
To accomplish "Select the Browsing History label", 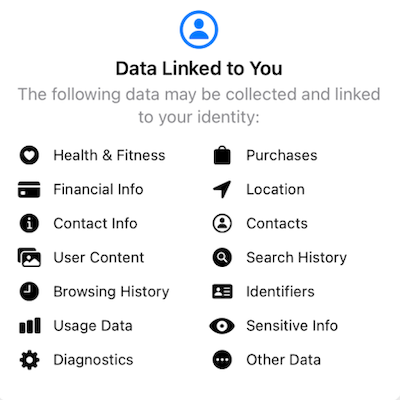I will [x=111, y=292].
